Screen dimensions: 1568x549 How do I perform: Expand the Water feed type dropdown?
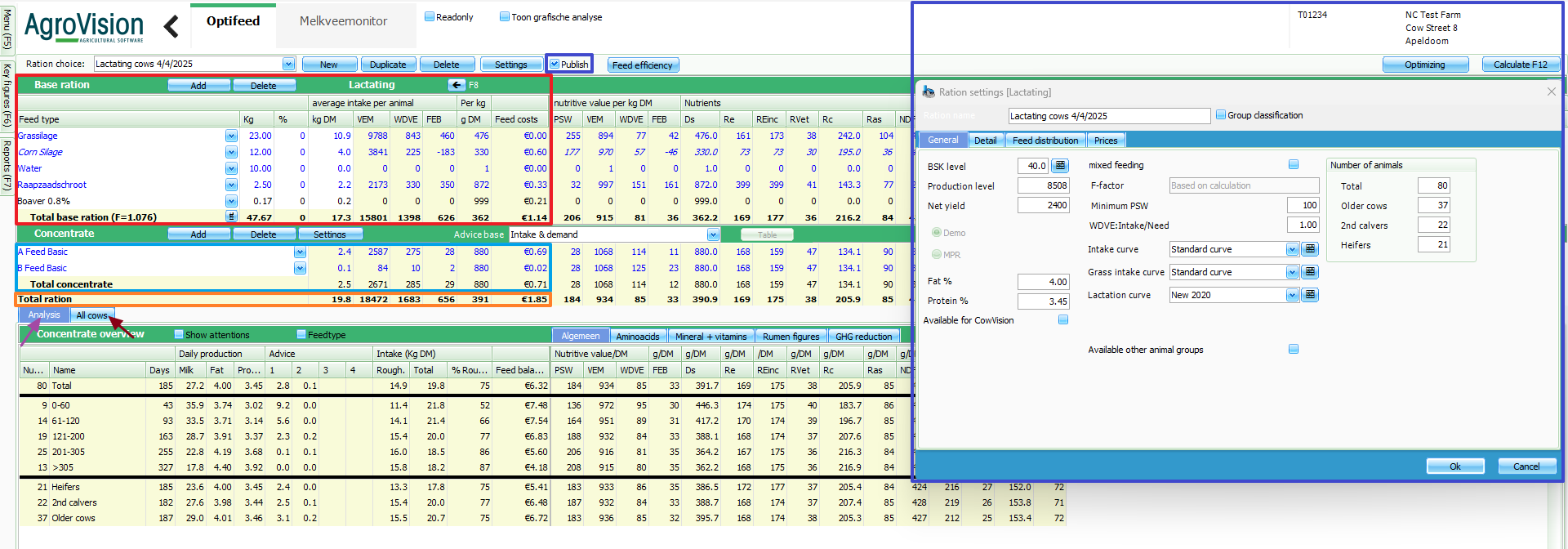(231, 168)
